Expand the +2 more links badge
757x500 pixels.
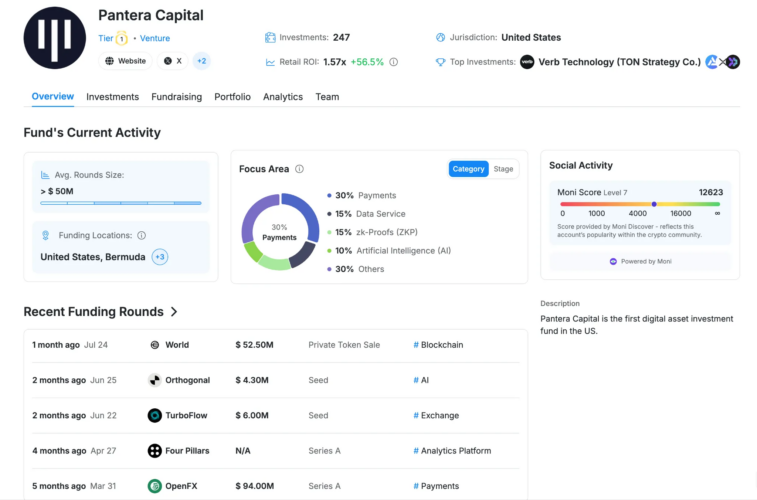coord(201,61)
